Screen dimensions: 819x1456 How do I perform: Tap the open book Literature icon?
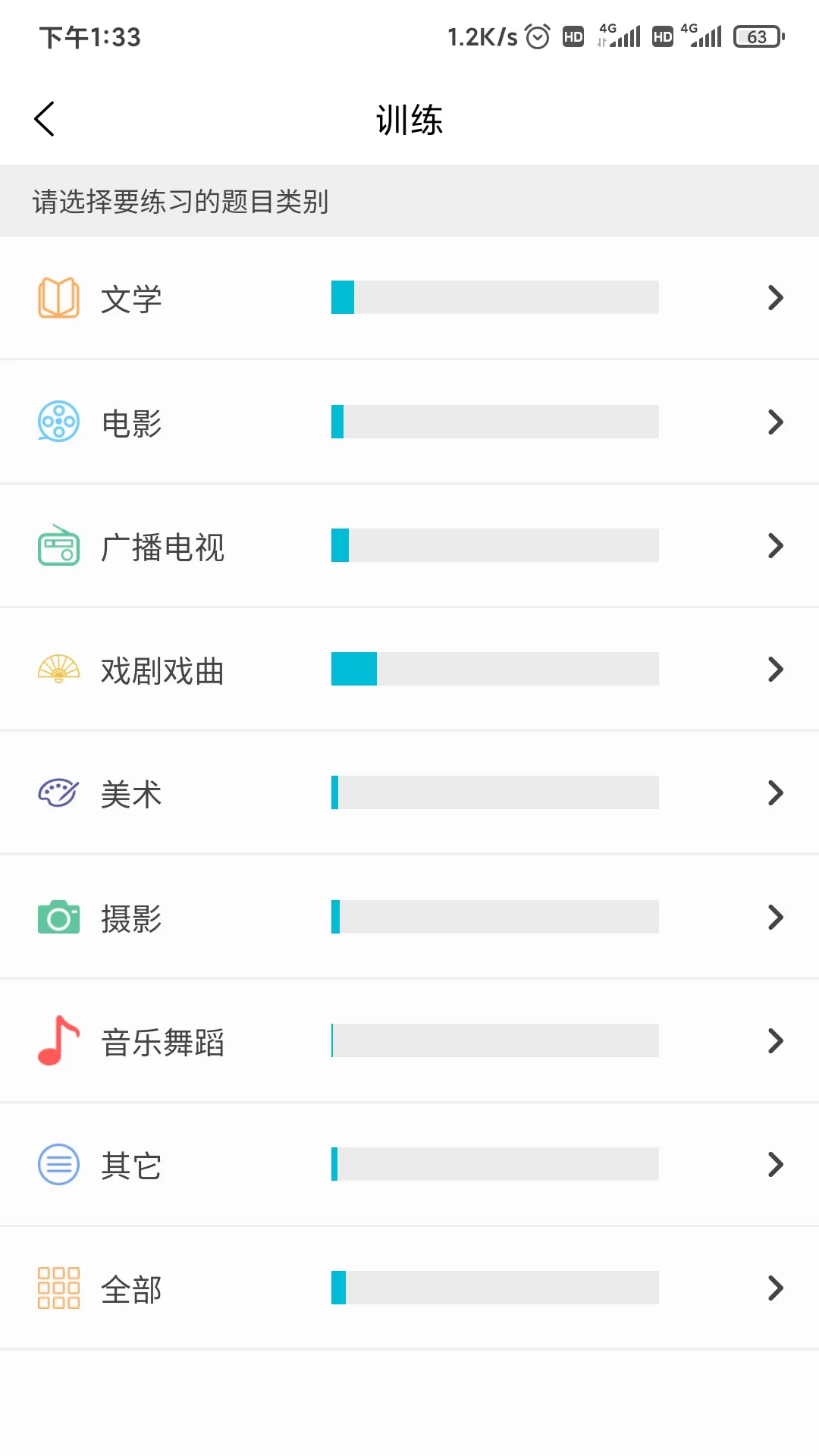pos(58,297)
